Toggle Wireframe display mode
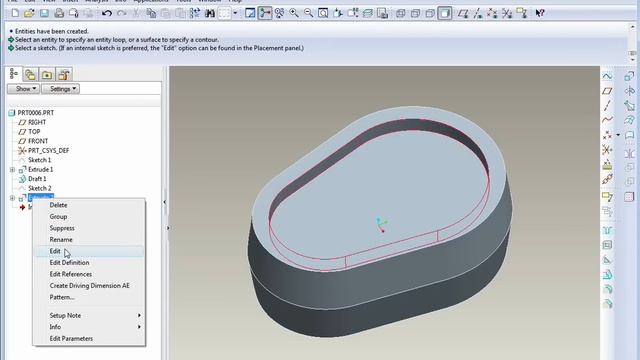 [x=400, y=13]
